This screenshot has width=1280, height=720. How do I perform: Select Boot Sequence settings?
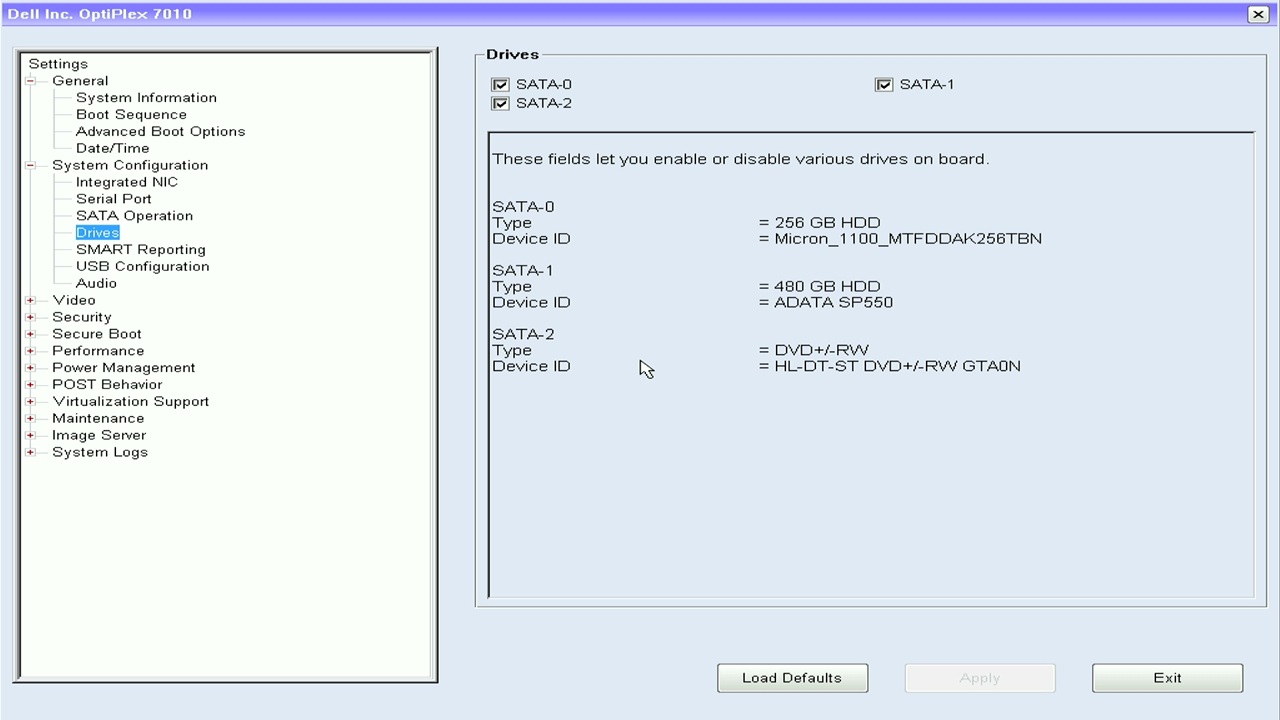131,115
